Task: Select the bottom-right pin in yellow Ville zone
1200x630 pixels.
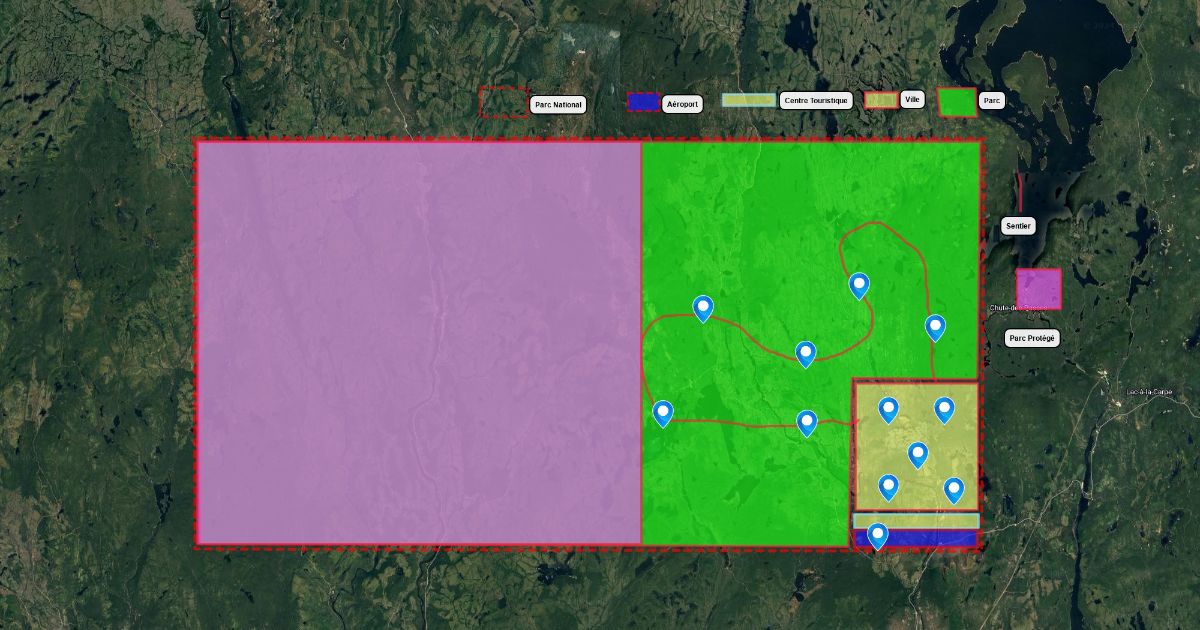Action: point(954,490)
